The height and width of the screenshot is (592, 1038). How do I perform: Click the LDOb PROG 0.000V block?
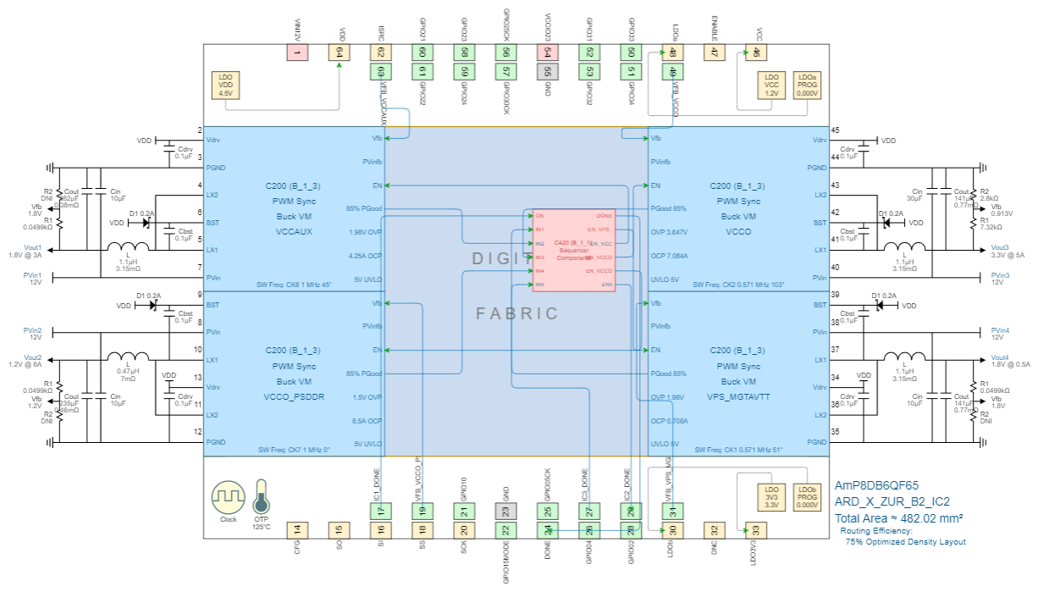(x=807, y=497)
